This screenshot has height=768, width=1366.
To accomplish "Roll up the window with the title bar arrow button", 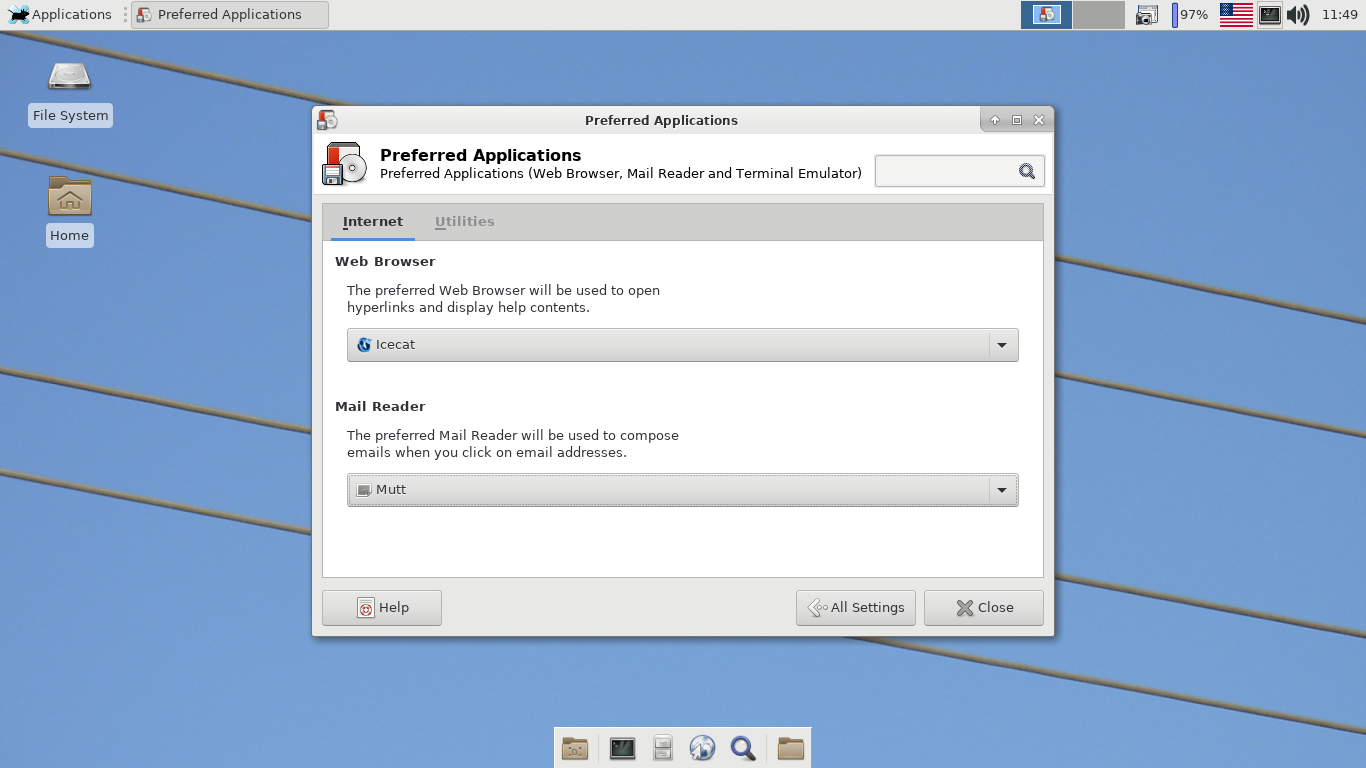I will tap(995, 120).
